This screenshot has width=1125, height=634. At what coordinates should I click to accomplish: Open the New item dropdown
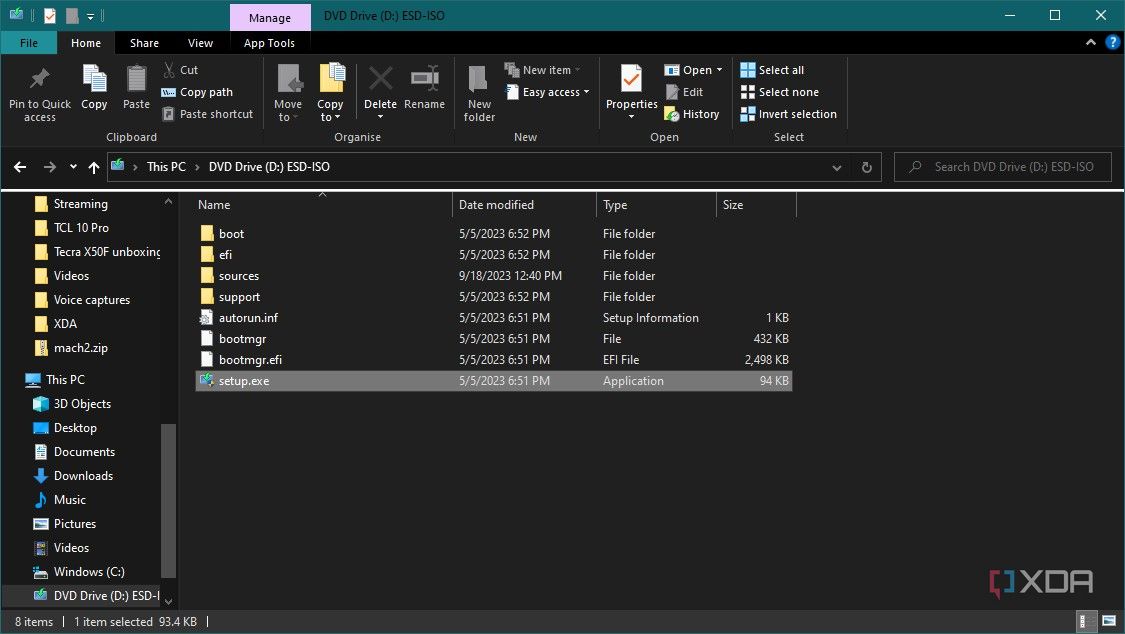tap(542, 70)
